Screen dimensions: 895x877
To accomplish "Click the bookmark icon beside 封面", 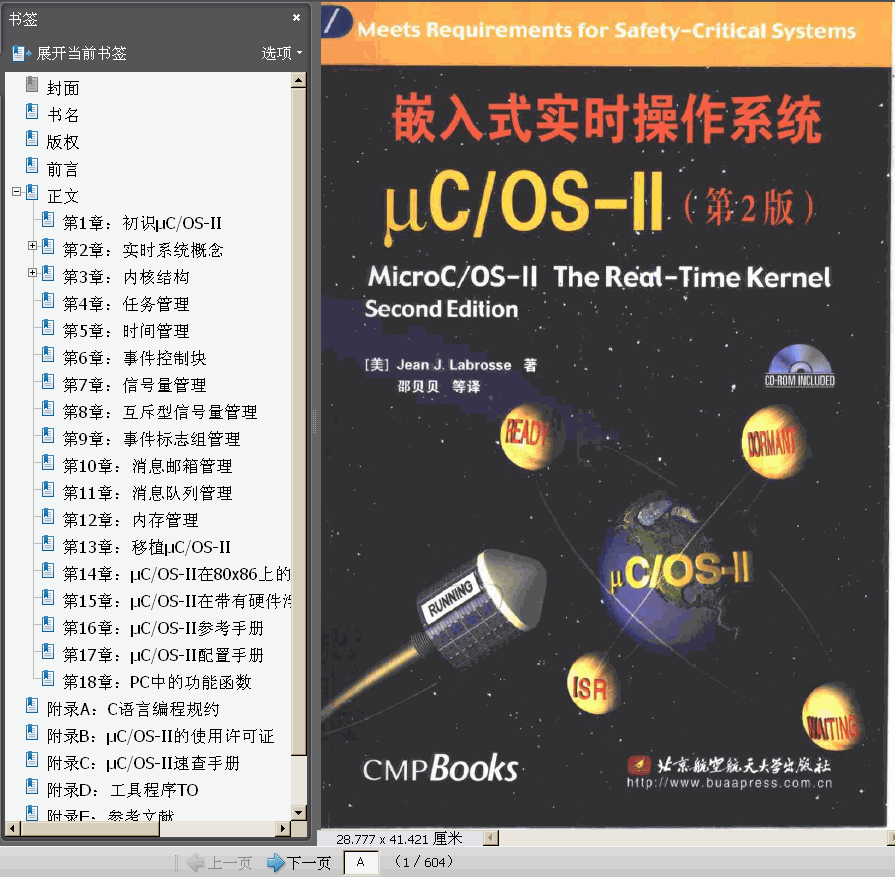I will (31, 86).
